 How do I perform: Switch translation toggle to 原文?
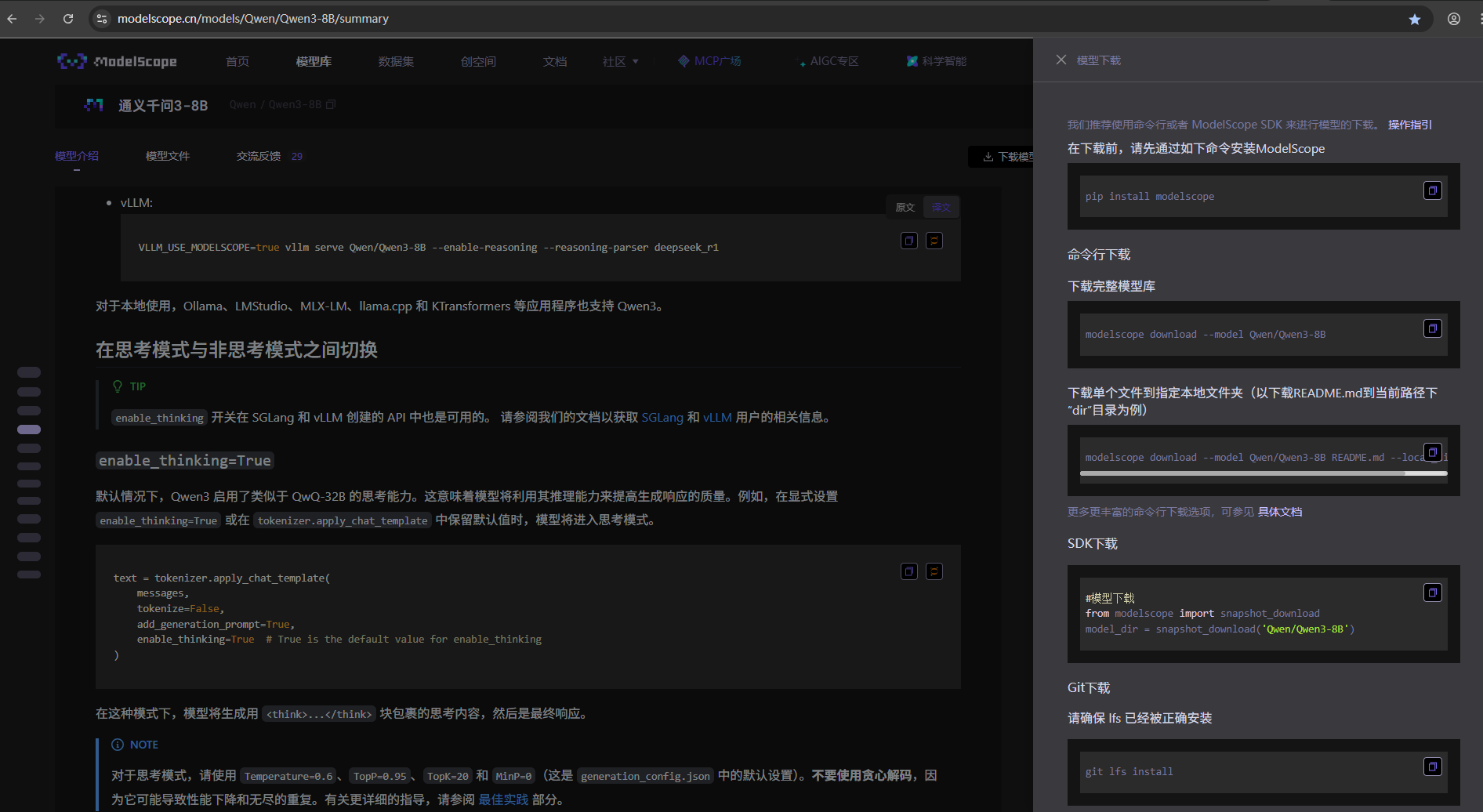(905, 207)
